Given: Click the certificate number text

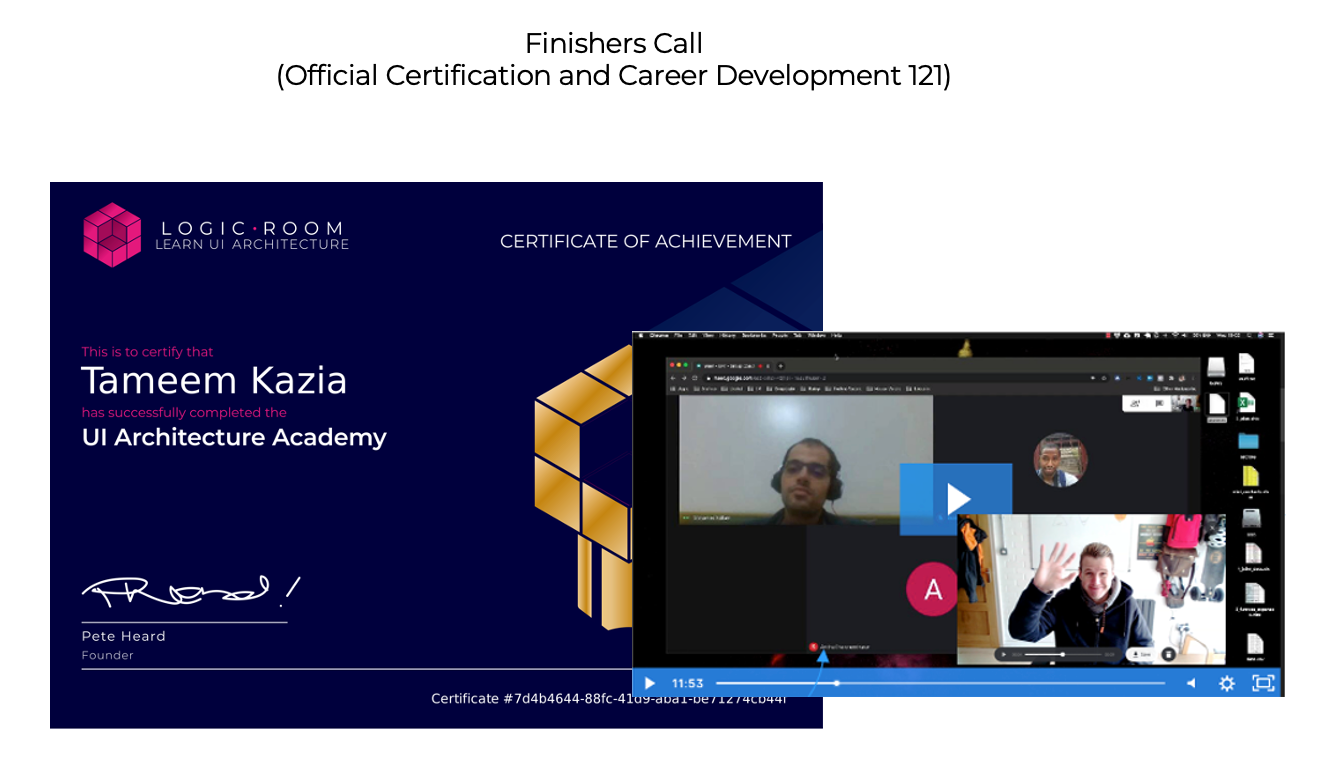Looking at the screenshot, I should click(x=609, y=699).
